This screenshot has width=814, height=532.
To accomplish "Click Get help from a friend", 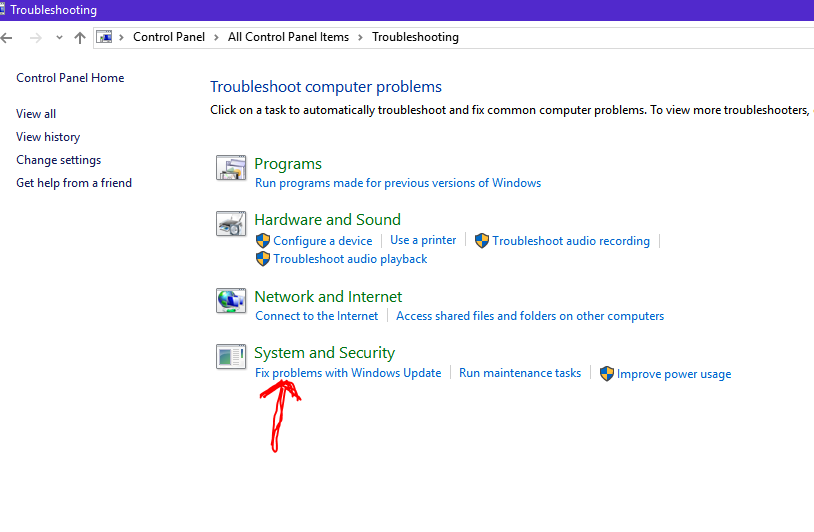I will [x=74, y=183].
